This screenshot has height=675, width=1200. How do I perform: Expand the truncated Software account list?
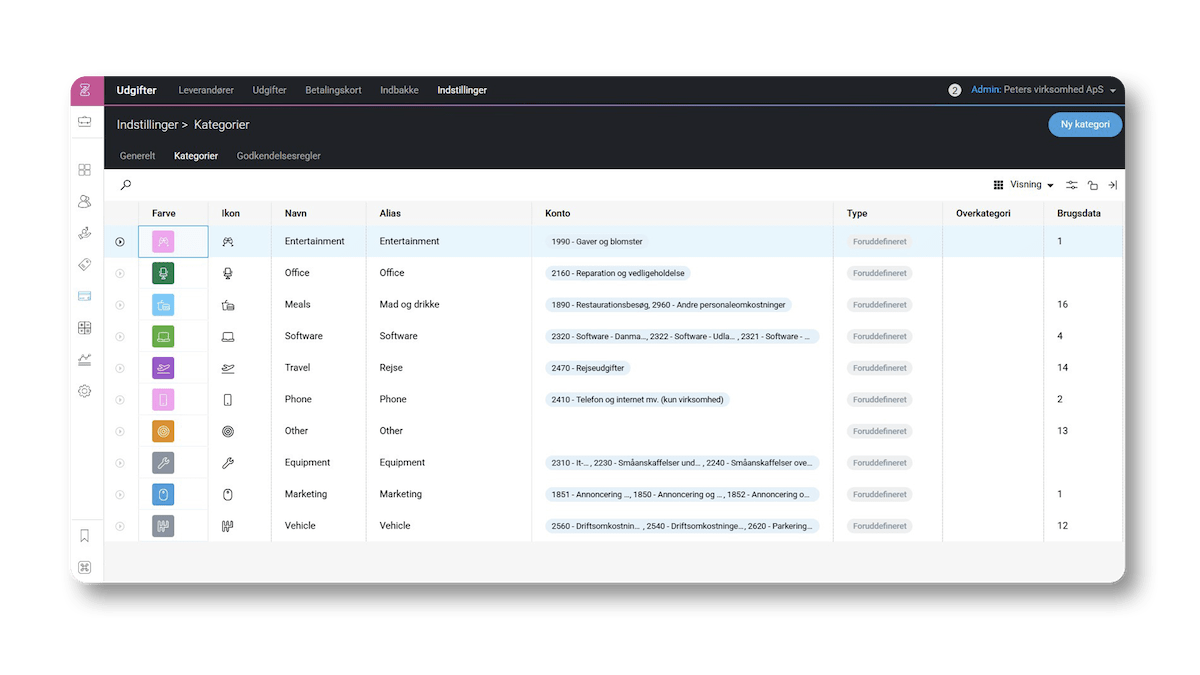[683, 337]
